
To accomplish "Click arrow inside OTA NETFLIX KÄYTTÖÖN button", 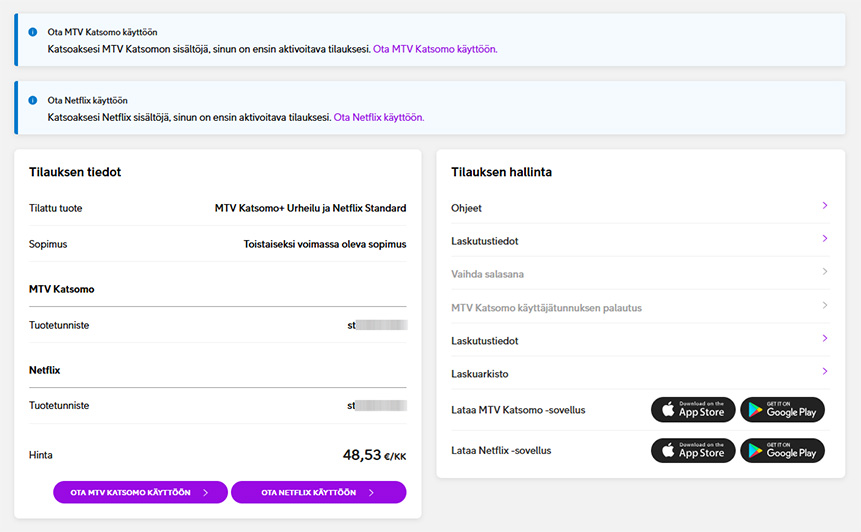I will pyautogui.click(x=371, y=492).
